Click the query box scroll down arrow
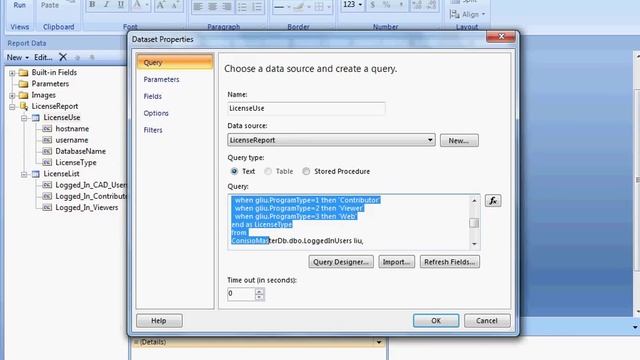 point(474,244)
